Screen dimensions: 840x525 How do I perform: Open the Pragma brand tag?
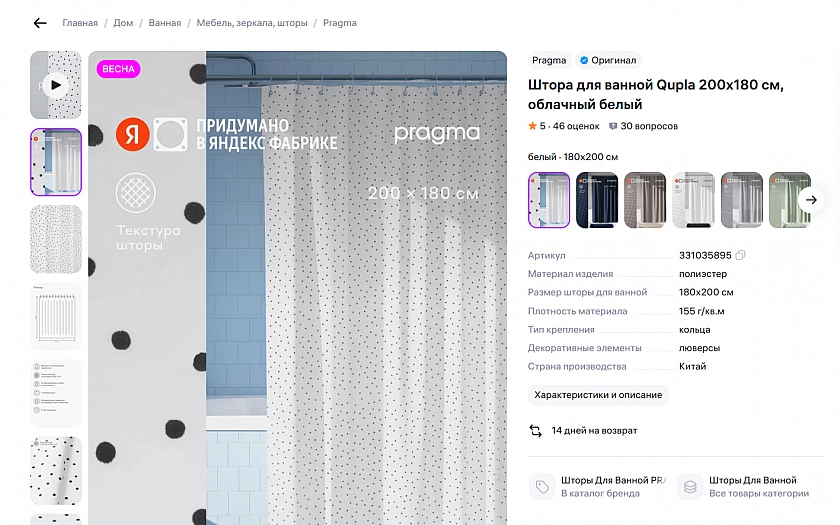[x=549, y=60]
